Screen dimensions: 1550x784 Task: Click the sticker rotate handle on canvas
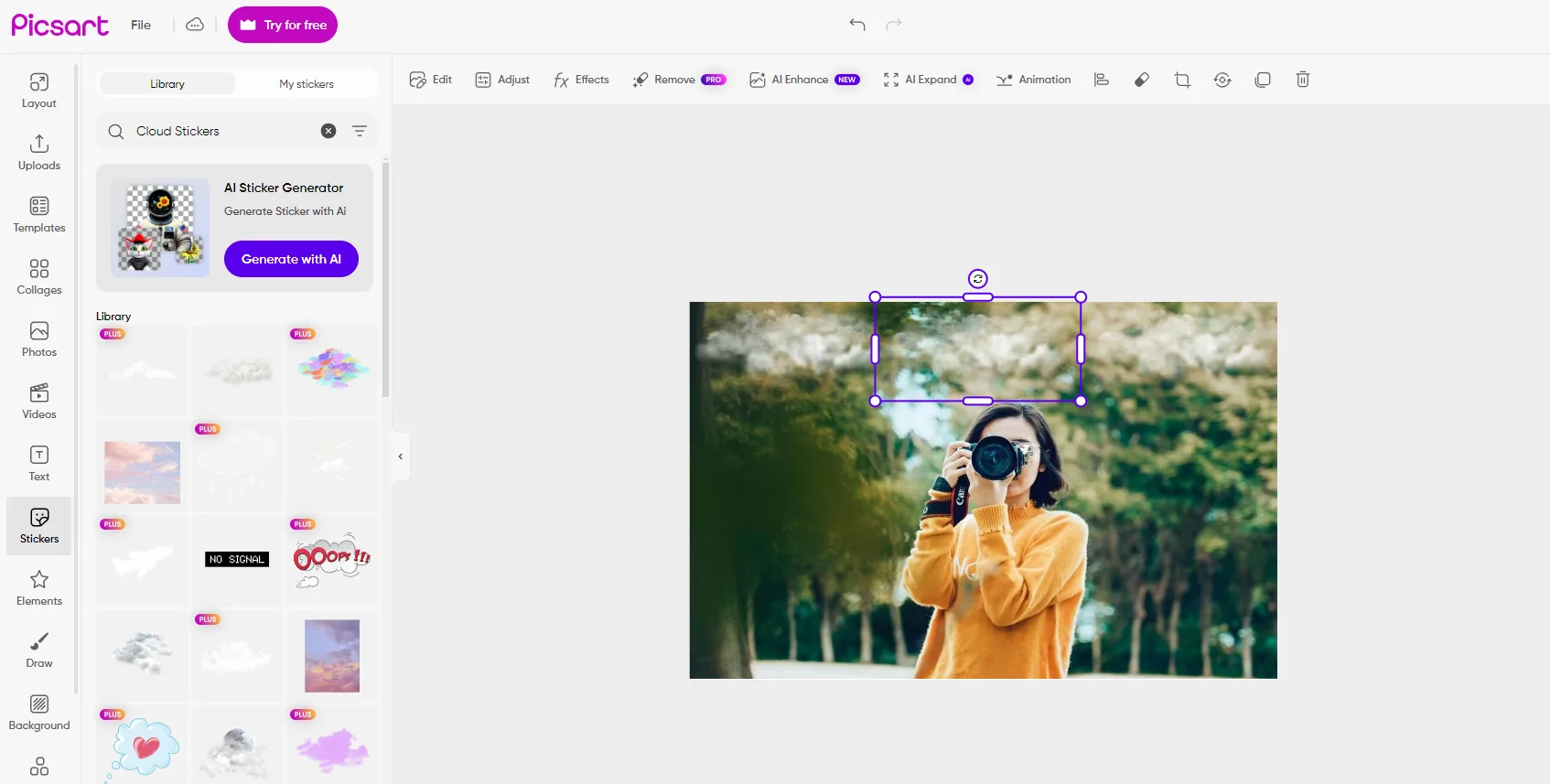click(978, 279)
